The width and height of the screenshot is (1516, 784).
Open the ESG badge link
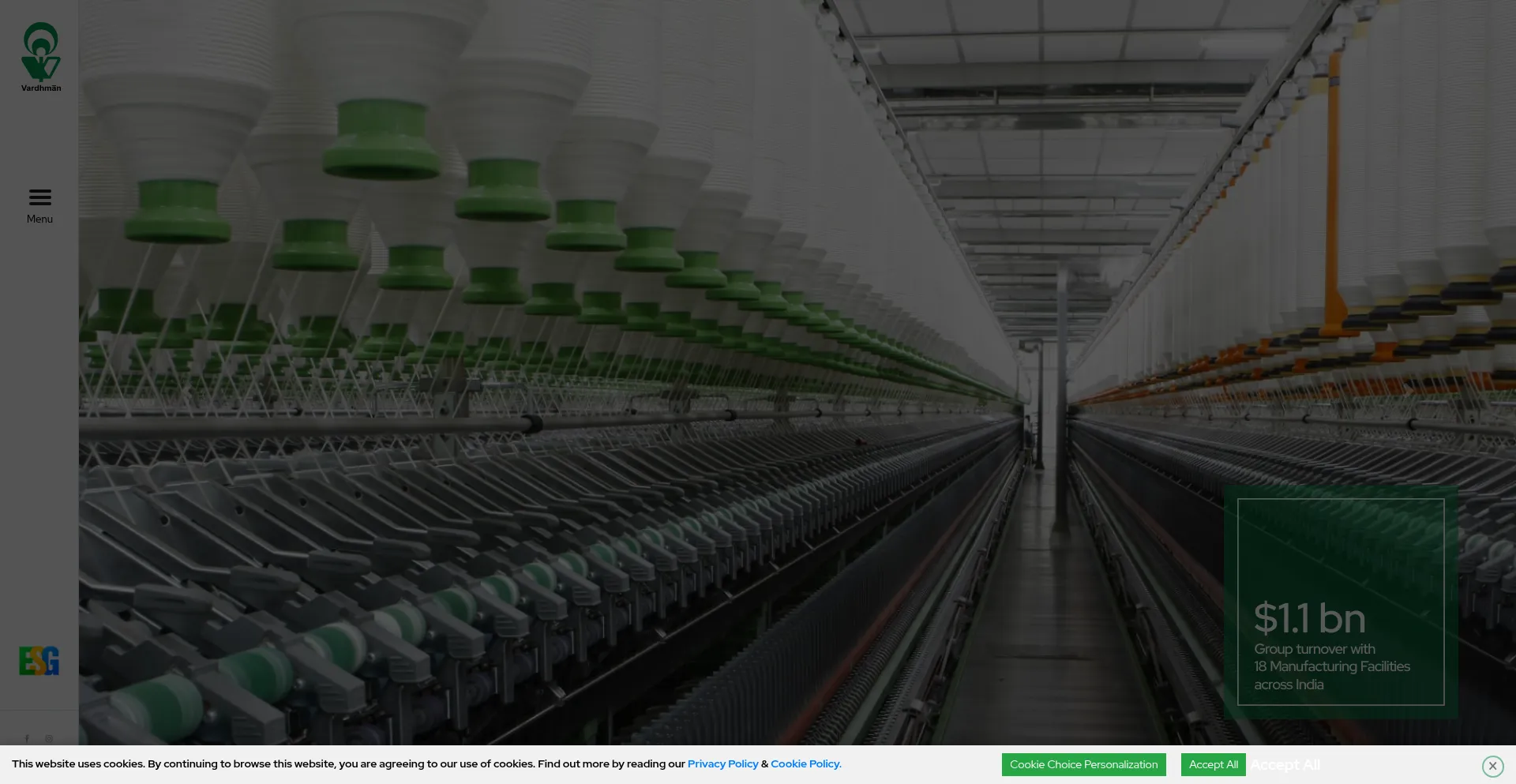(x=39, y=661)
